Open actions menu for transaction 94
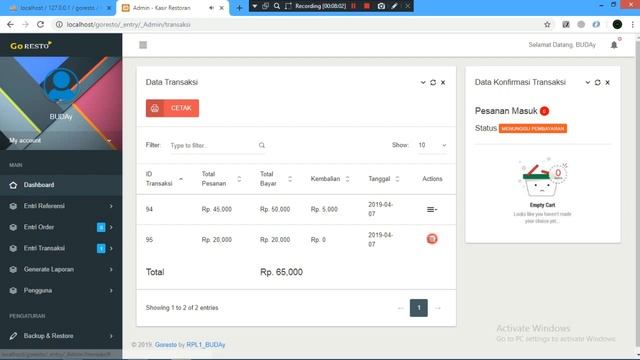 point(432,209)
